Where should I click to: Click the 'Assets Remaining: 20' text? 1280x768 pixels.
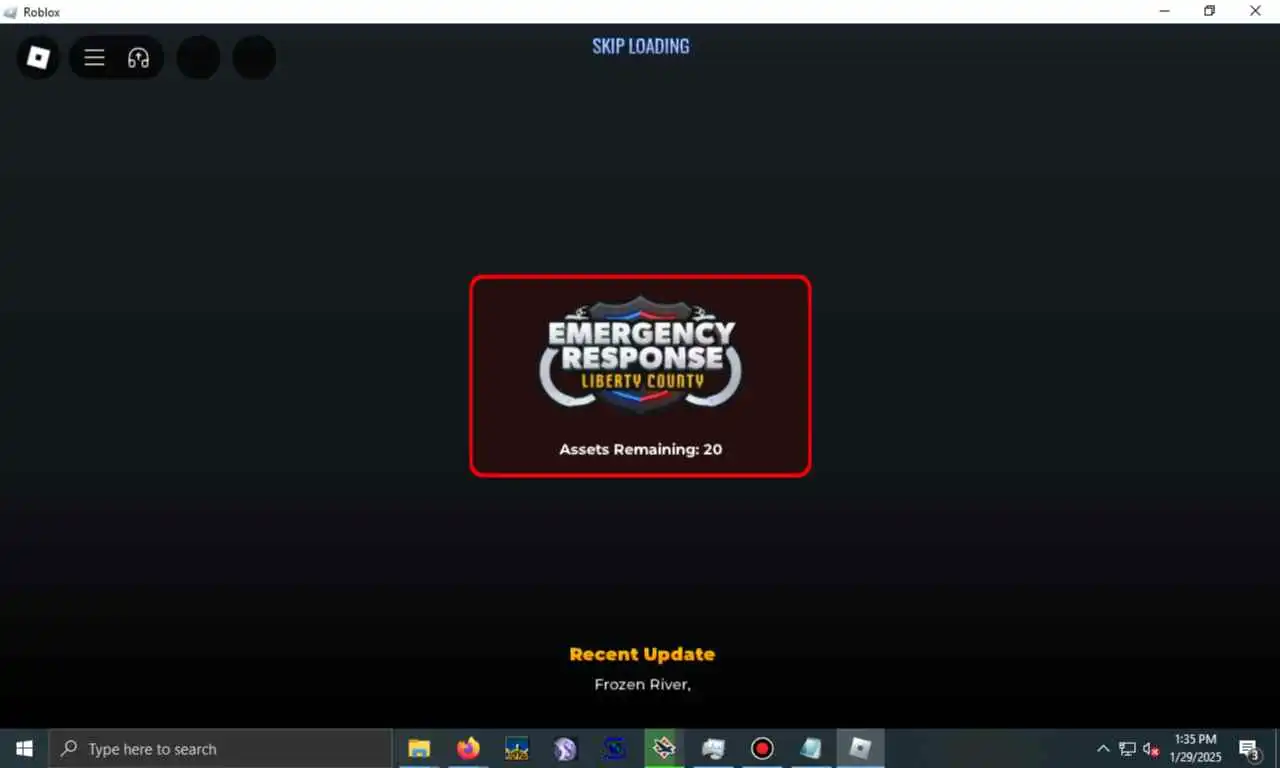coord(640,449)
